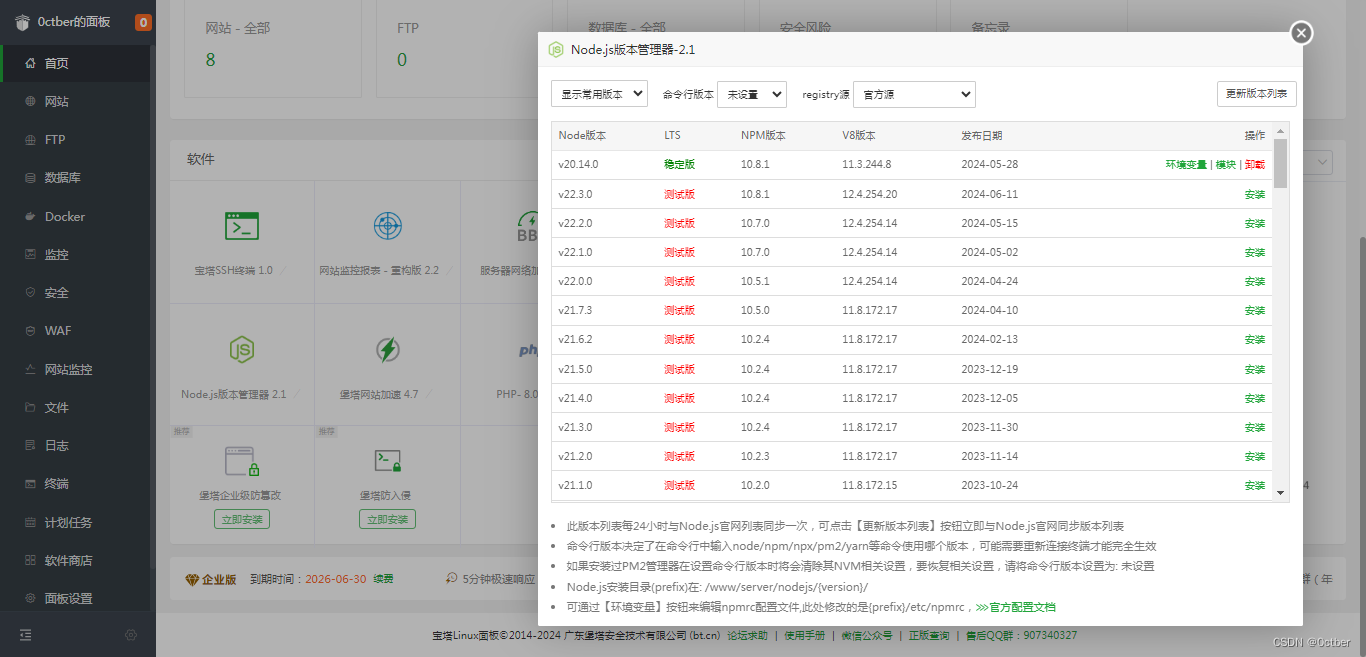Open the registry源 dropdown showing 官方源

click(x=914, y=94)
